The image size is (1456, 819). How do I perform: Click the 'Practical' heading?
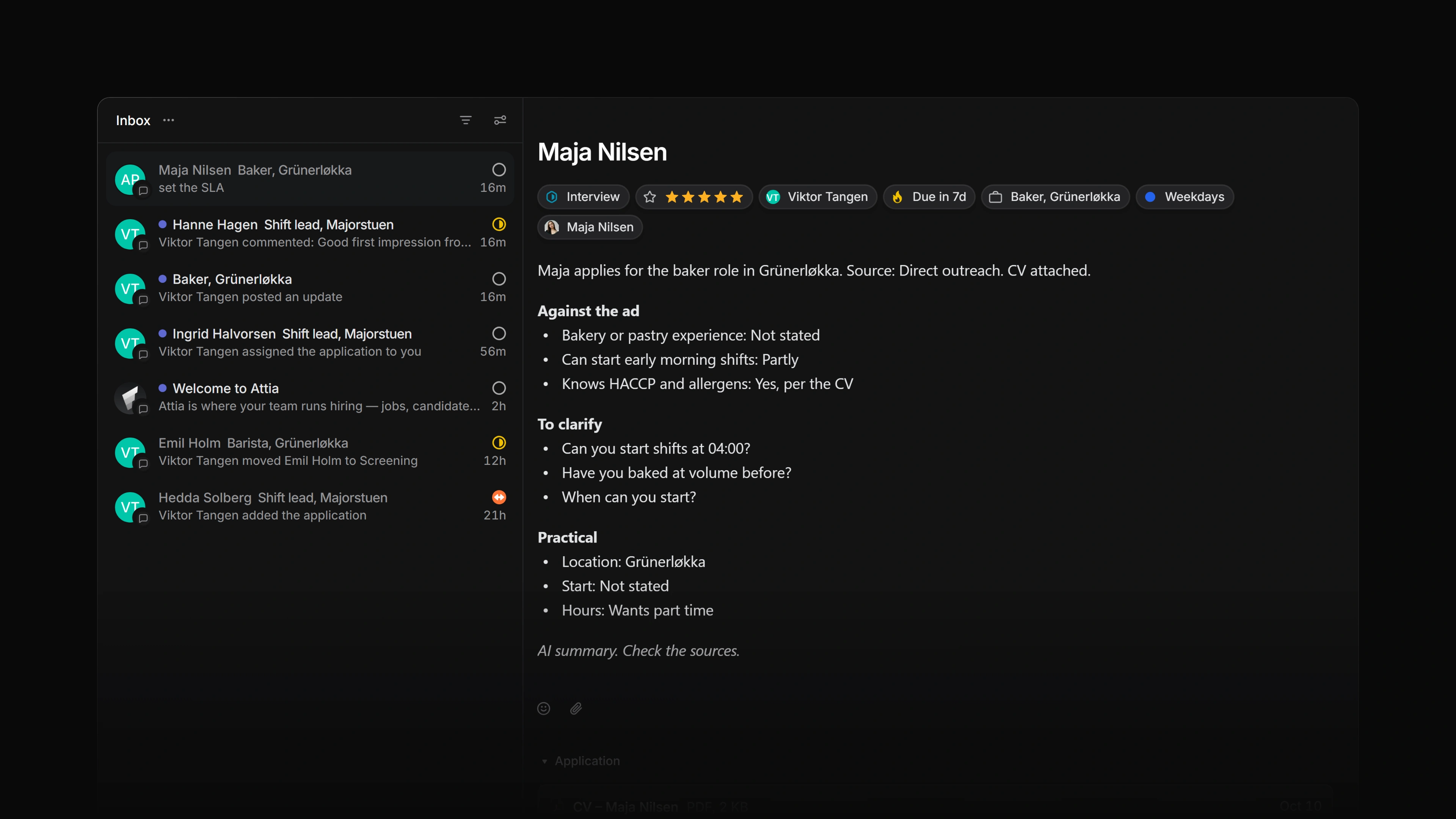568,537
